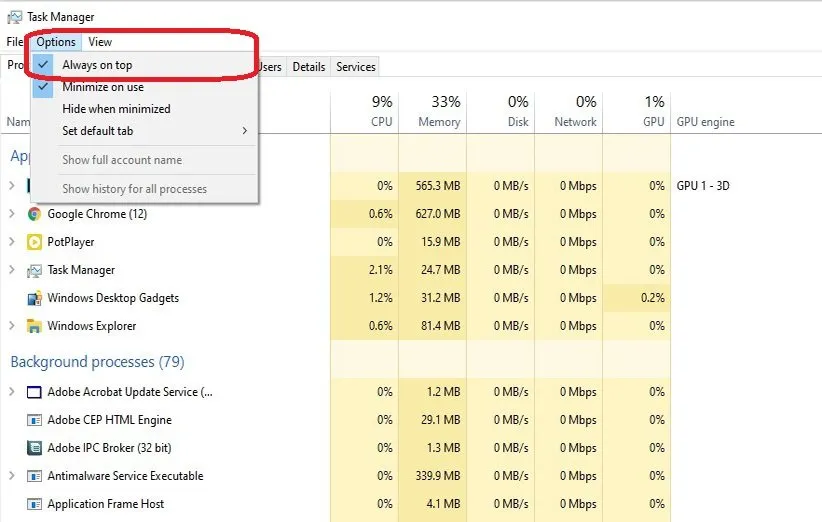822x522 pixels.
Task: Click the Windows Explorer folder icon
Action: 34,326
